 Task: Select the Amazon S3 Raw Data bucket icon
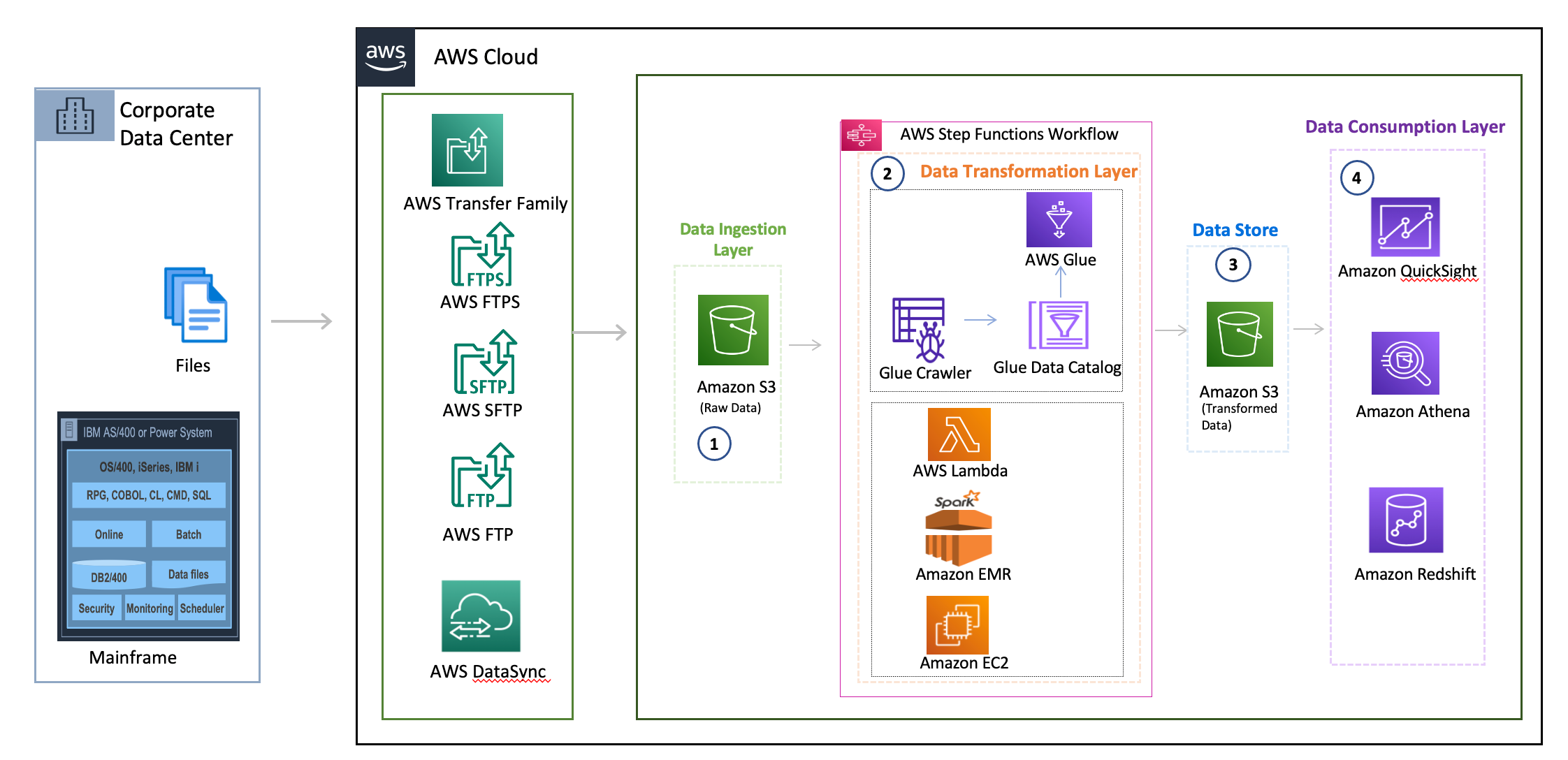coord(733,328)
